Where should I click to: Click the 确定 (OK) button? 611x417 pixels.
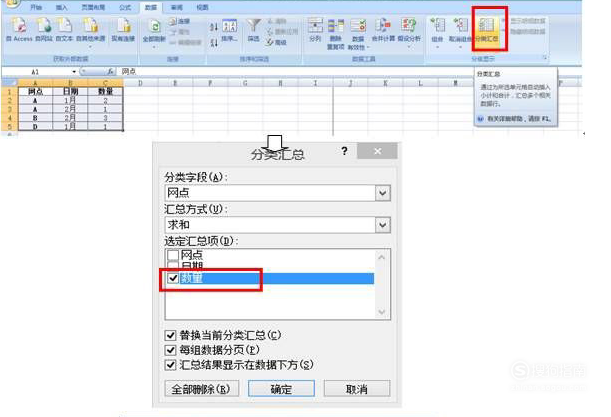click(281, 389)
